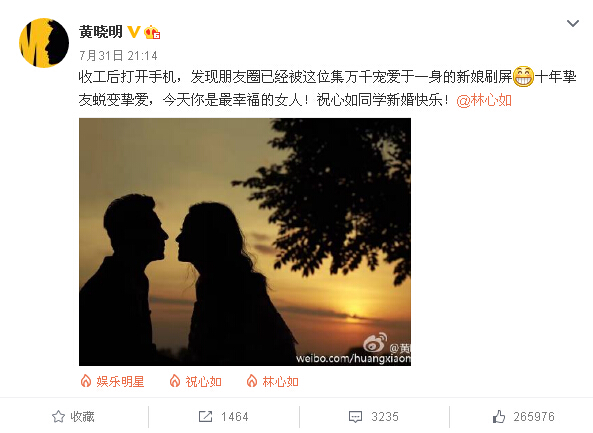
Task: Open the @林心如 mention link
Action: 484,100
